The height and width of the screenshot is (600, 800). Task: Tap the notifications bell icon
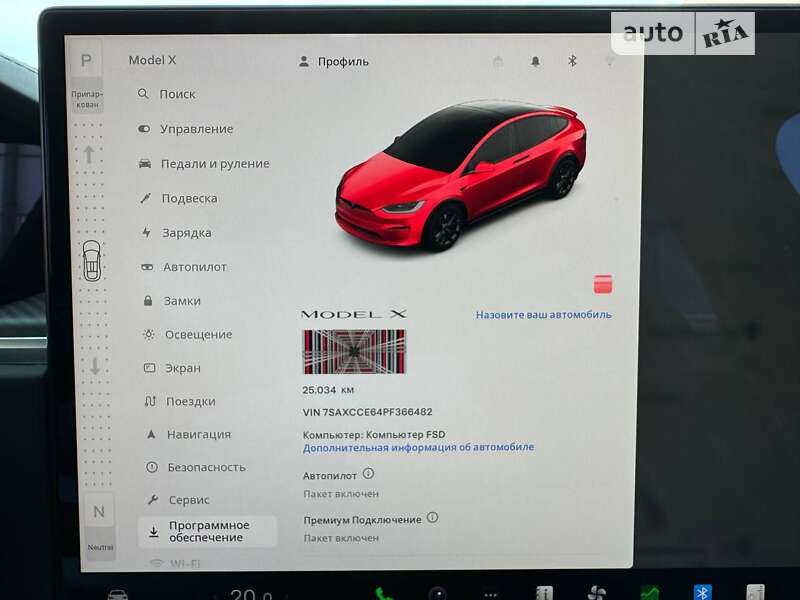click(537, 61)
